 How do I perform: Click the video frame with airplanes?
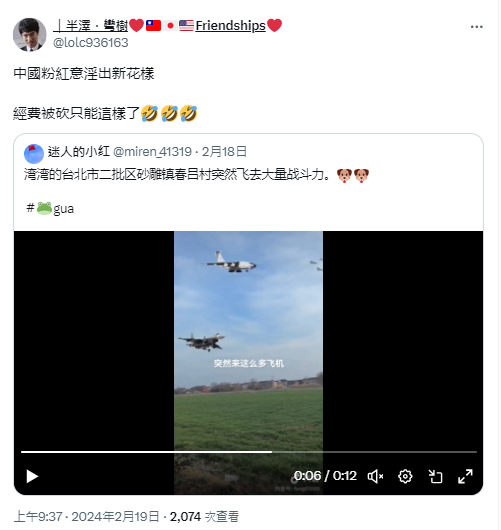(248, 338)
